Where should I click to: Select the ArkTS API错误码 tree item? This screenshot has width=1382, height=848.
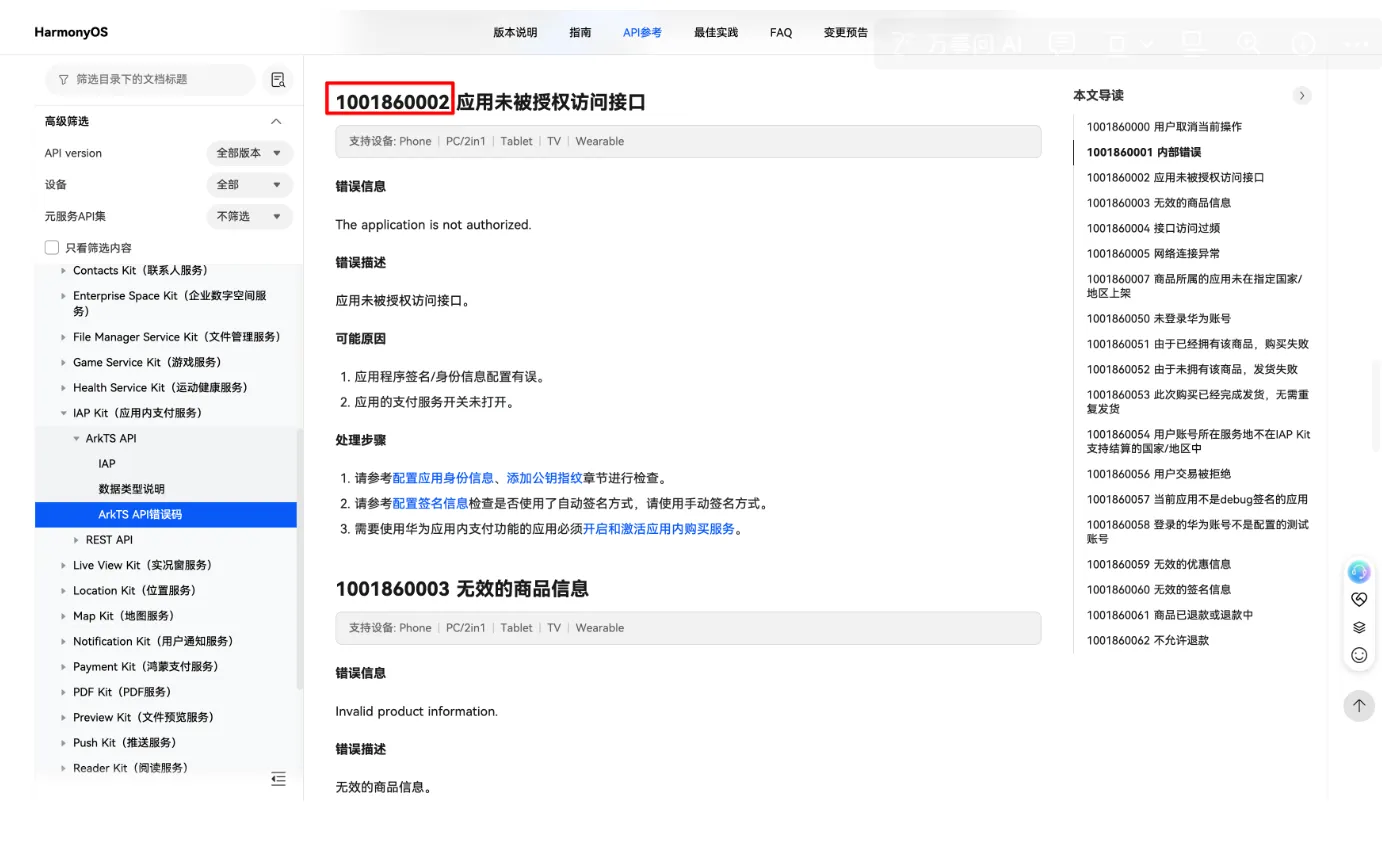140,515
